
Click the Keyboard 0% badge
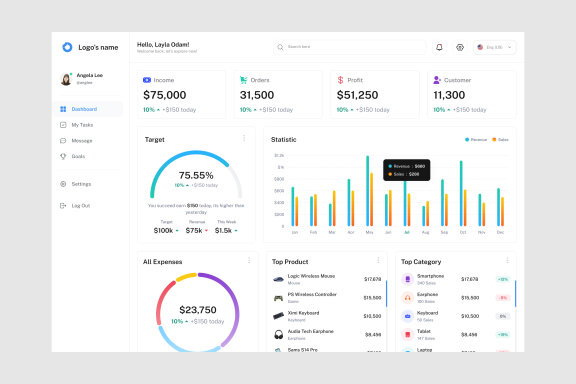click(x=503, y=316)
